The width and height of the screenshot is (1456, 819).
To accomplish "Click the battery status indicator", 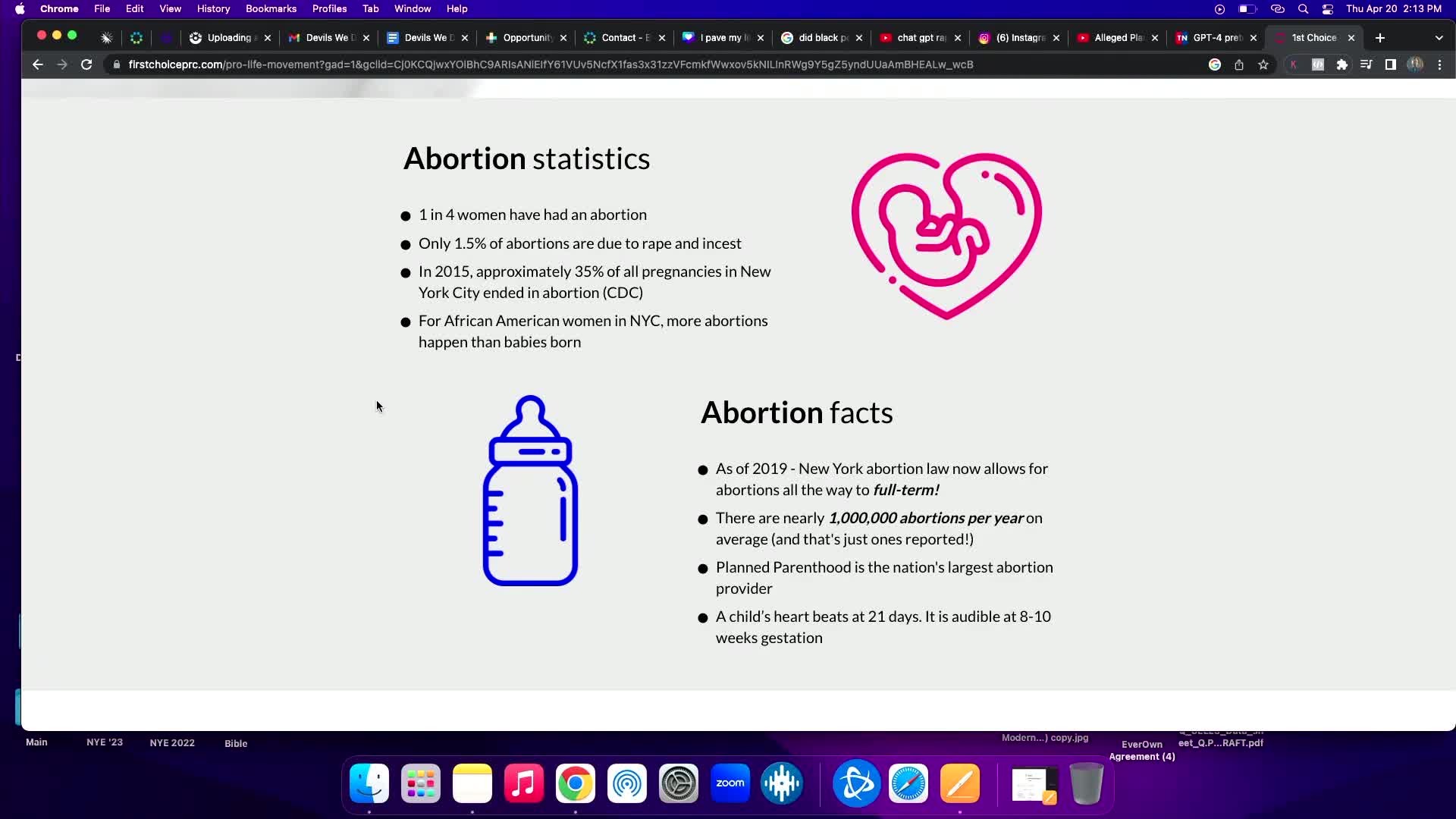I will (1246, 8).
